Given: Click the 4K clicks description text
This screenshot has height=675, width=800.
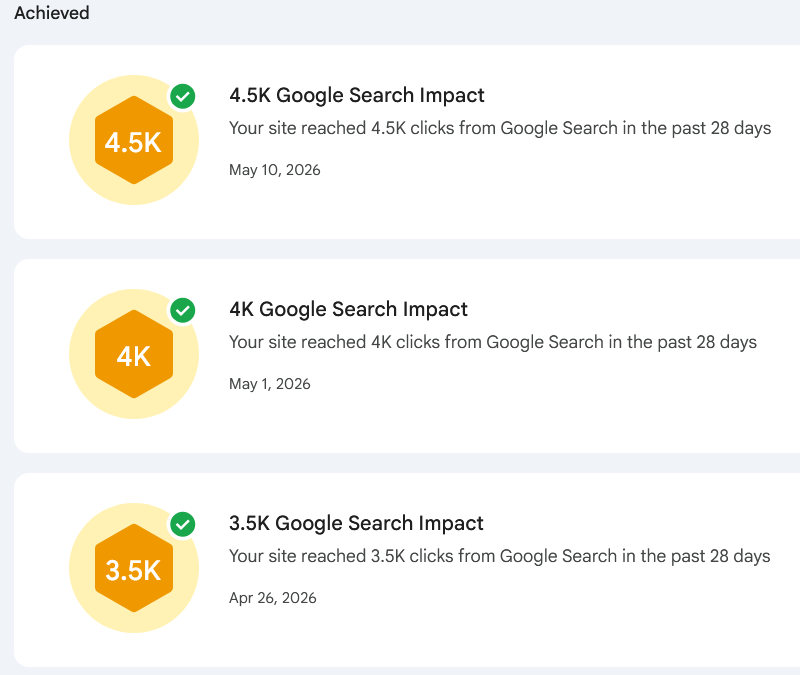Looking at the screenshot, I should 493,342.
